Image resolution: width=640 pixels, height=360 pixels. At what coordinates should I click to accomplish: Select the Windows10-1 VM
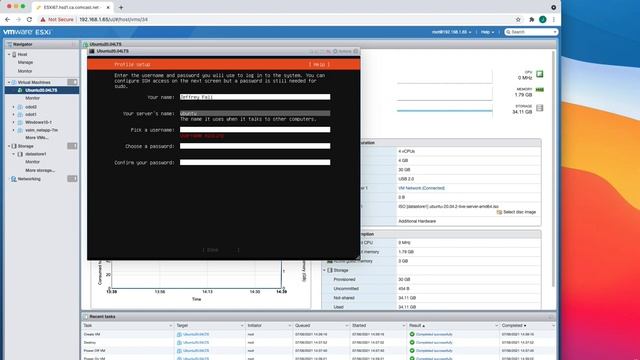click(38, 122)
